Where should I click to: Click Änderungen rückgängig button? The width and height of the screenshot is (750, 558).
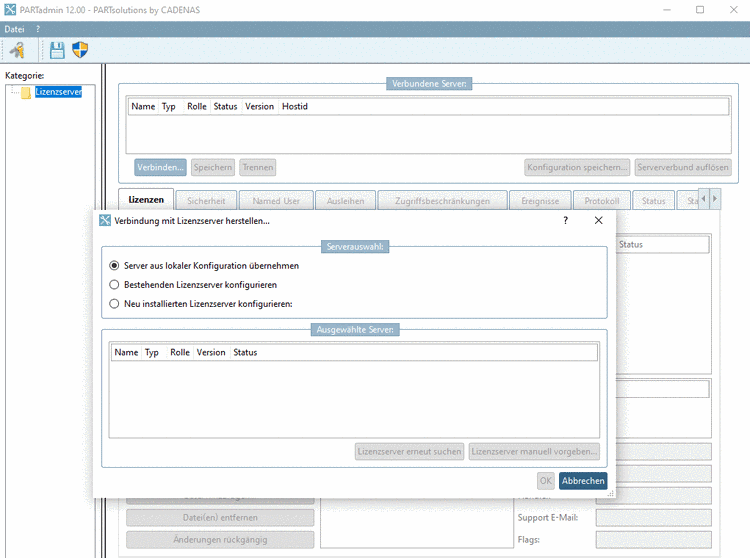pos(220,539)
